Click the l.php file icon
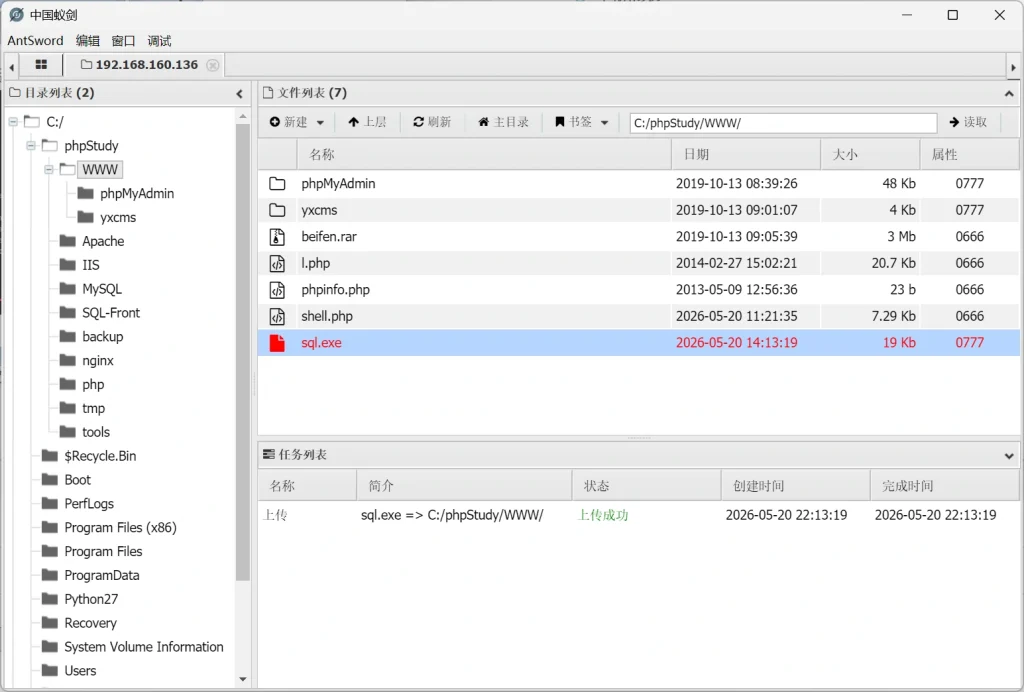The image size is (1024, 692). click(x=277, y=263)
